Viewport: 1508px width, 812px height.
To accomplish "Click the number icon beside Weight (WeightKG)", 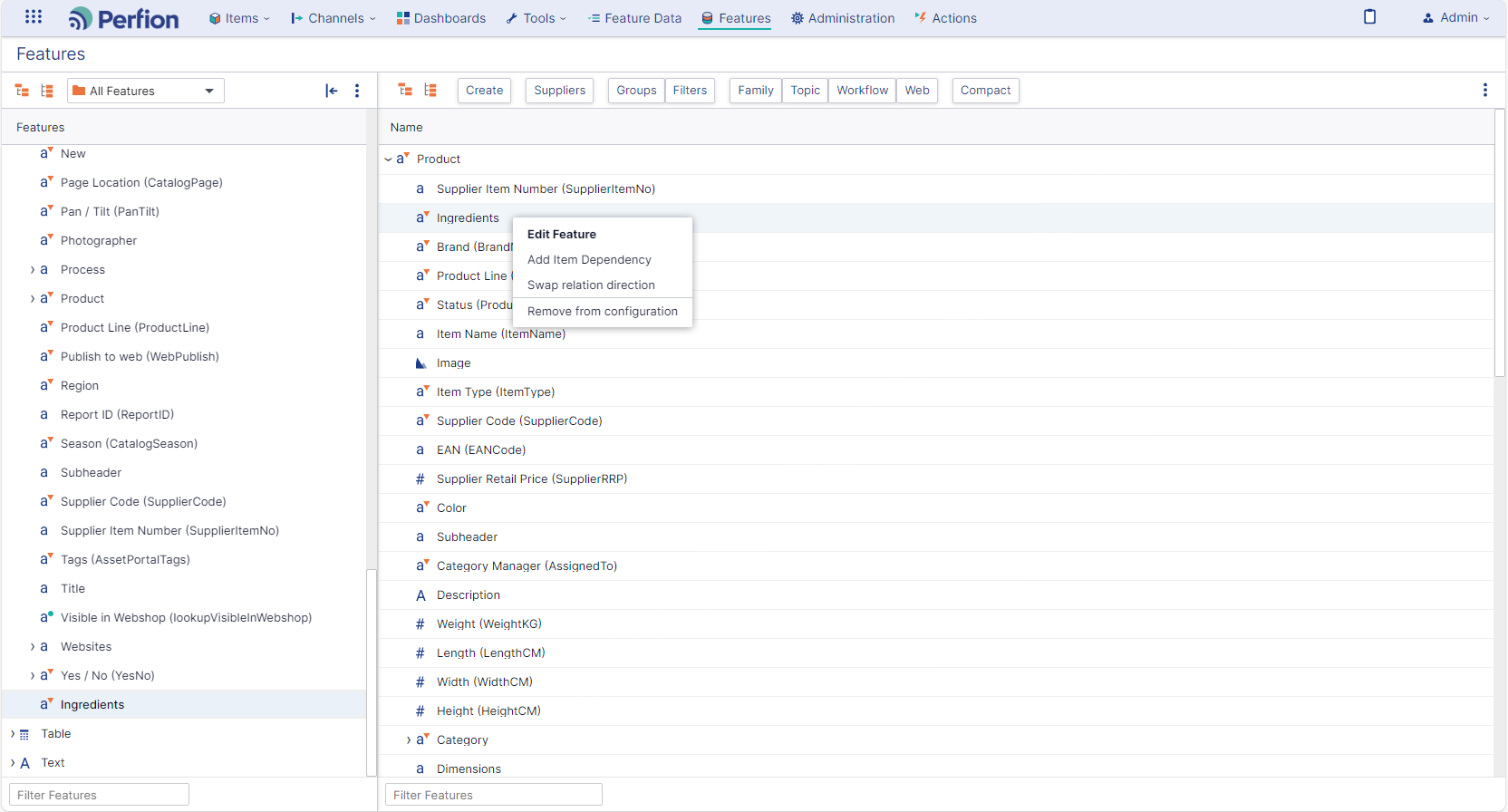I will tap(420, 624).
